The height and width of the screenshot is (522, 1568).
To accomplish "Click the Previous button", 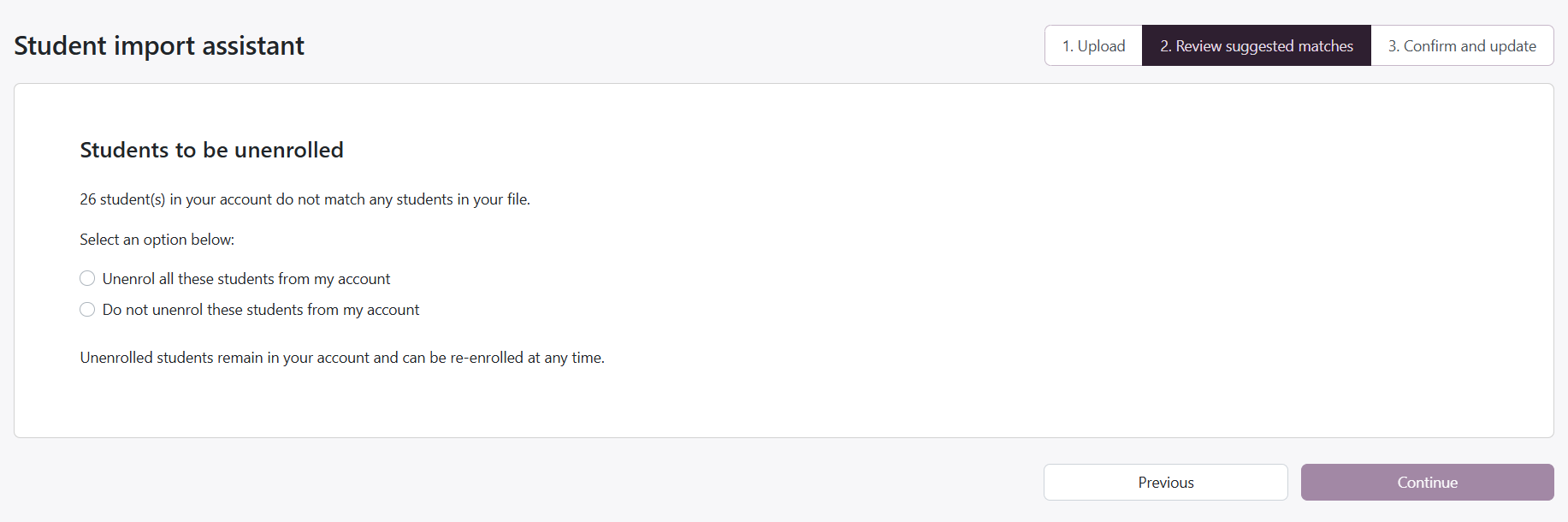I will pyautogui.click(x=1166, y=483).
